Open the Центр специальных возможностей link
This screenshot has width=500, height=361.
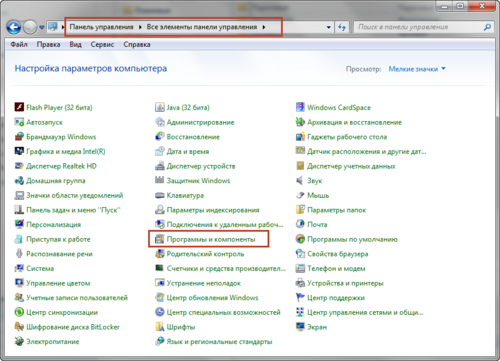[x=223, y=312]
